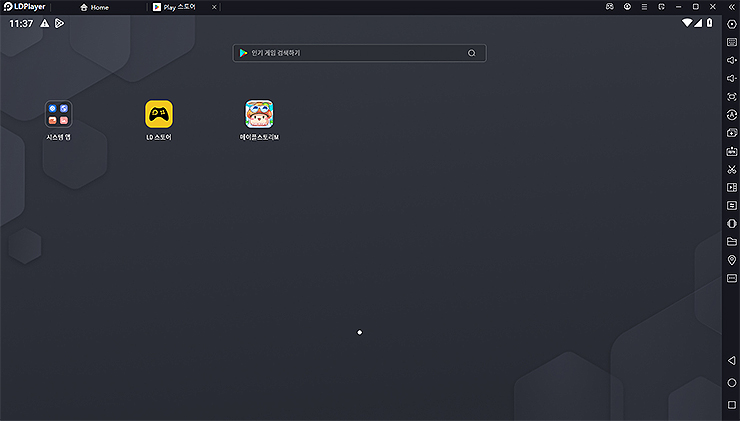
Task: Tap the Android back triangle button
Action: 732,361
